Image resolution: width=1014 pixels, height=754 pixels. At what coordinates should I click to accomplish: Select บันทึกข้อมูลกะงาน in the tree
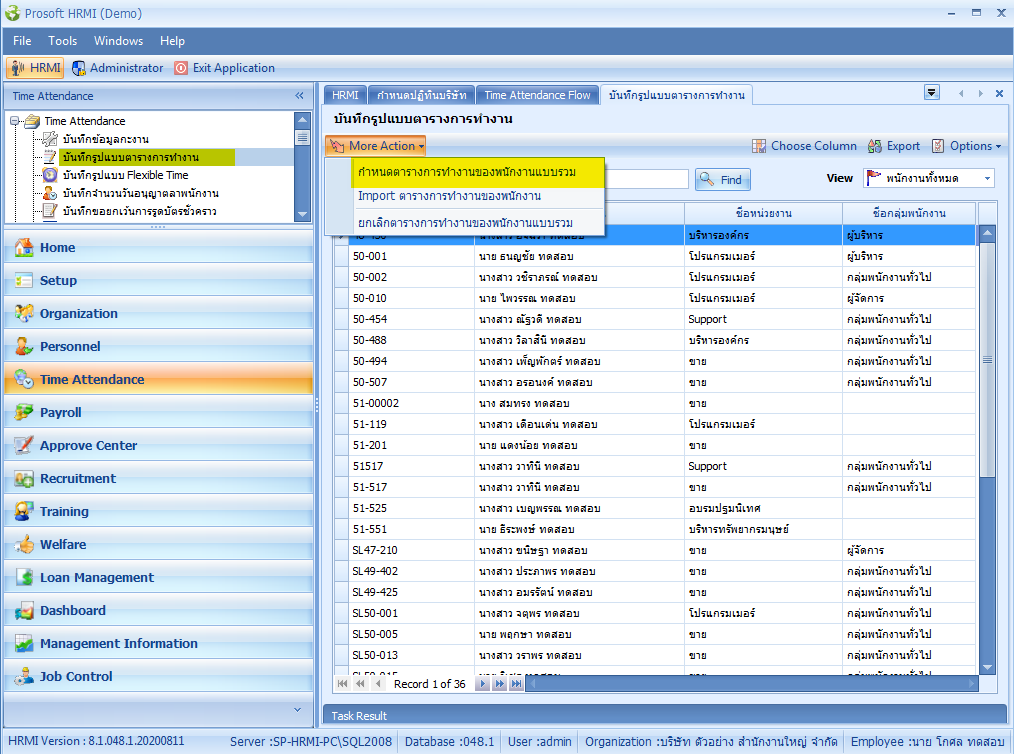[105, 139]
